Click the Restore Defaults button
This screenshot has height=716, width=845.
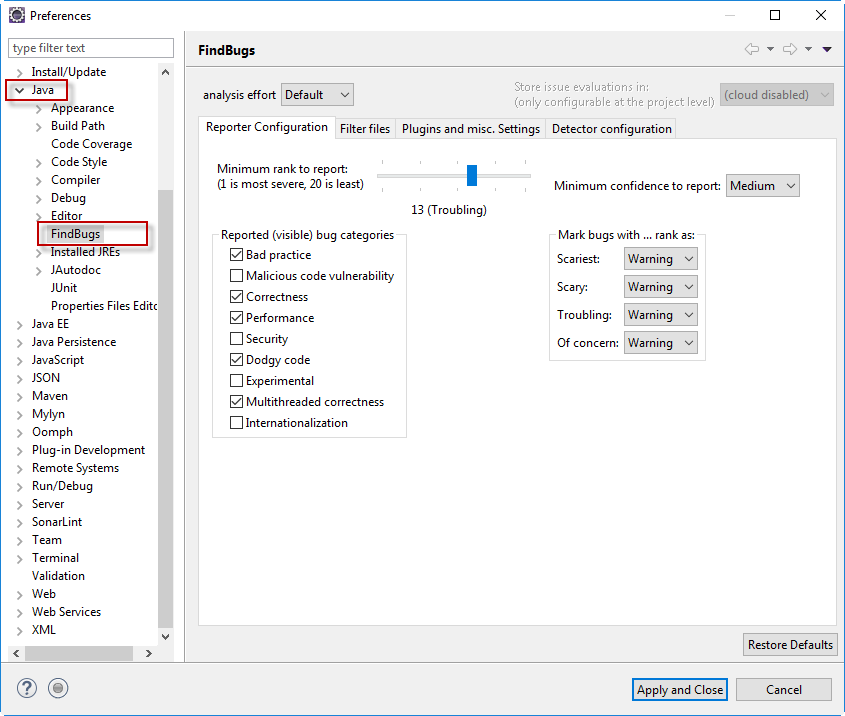click(790, 645)
